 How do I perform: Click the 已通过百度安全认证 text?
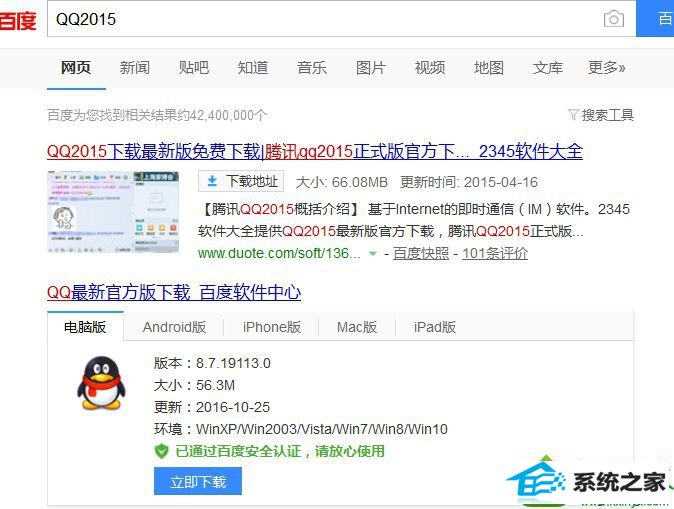(x=280, y=451)
